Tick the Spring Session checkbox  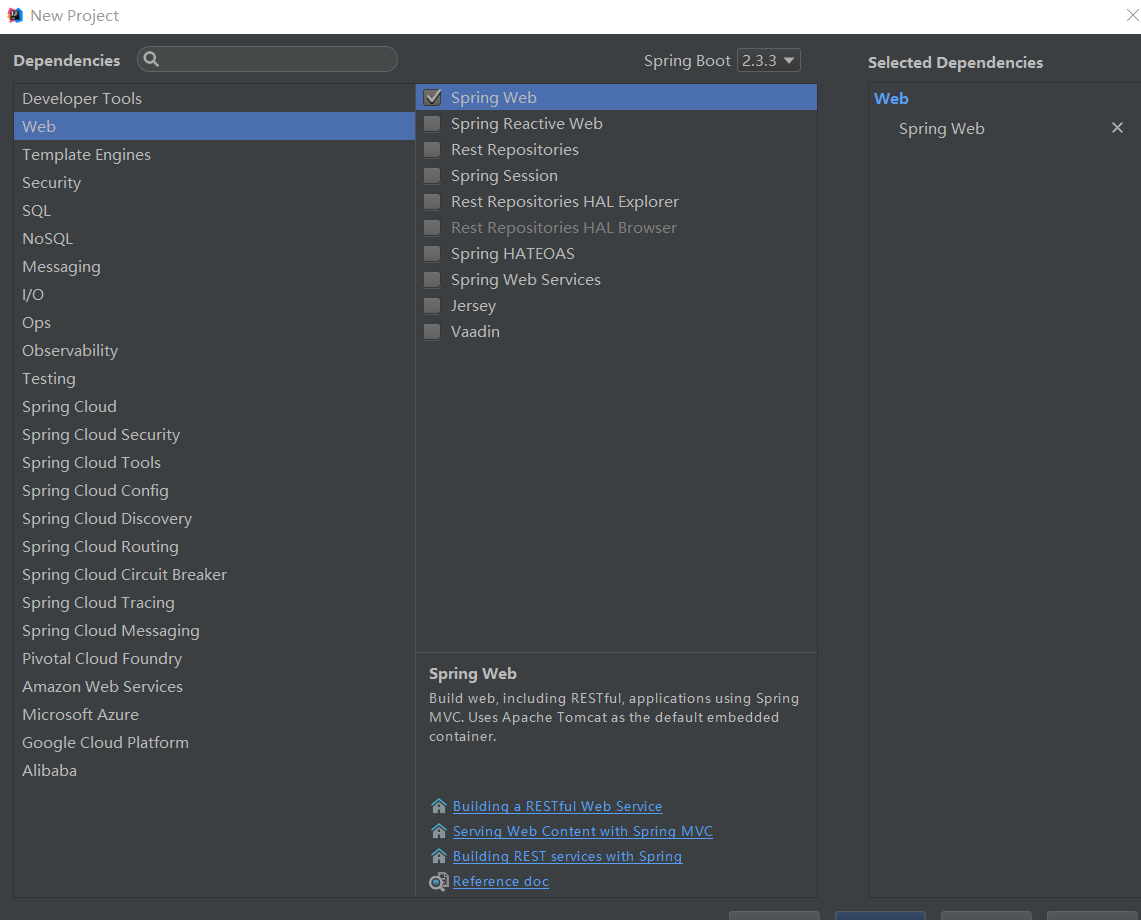(432, 176)
